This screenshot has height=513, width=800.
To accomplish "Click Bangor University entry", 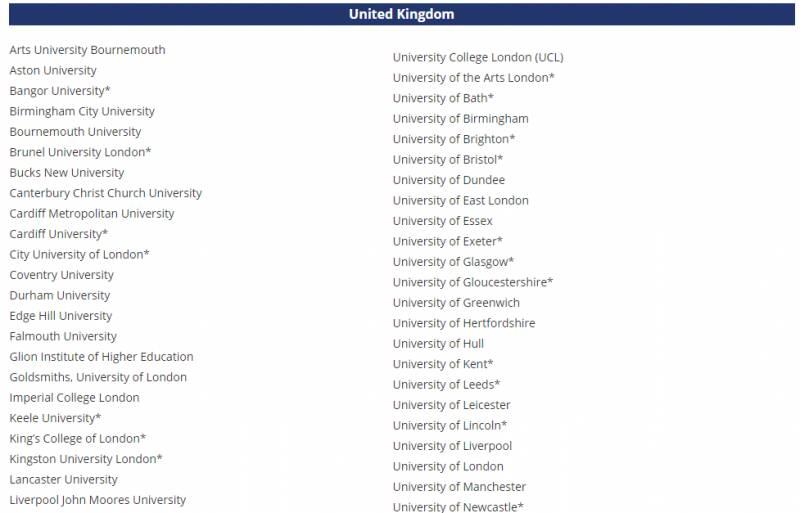I will (59, 91).
